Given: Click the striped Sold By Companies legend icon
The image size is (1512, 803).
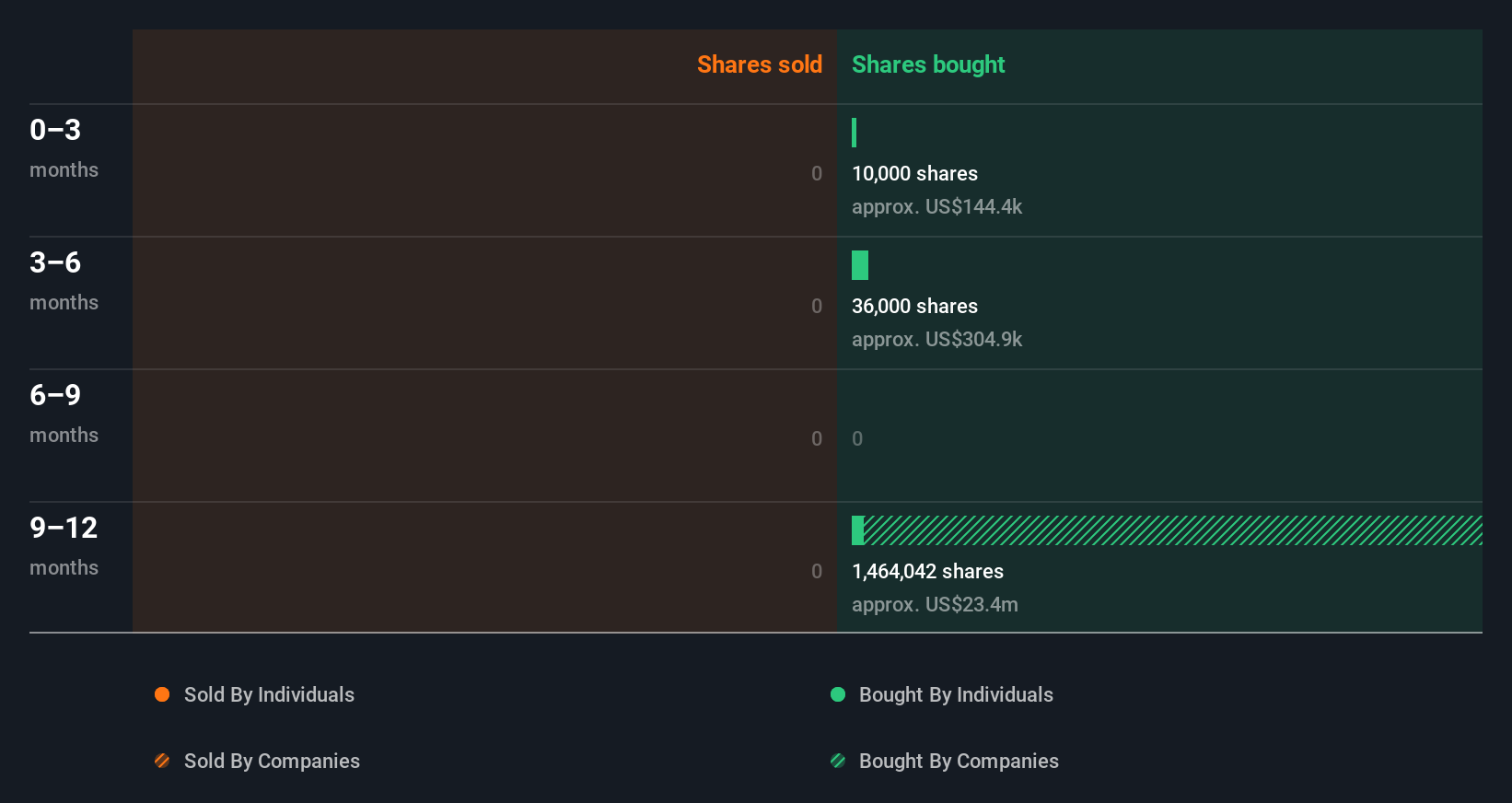Looking at the screenshot, I should point(162,761).
